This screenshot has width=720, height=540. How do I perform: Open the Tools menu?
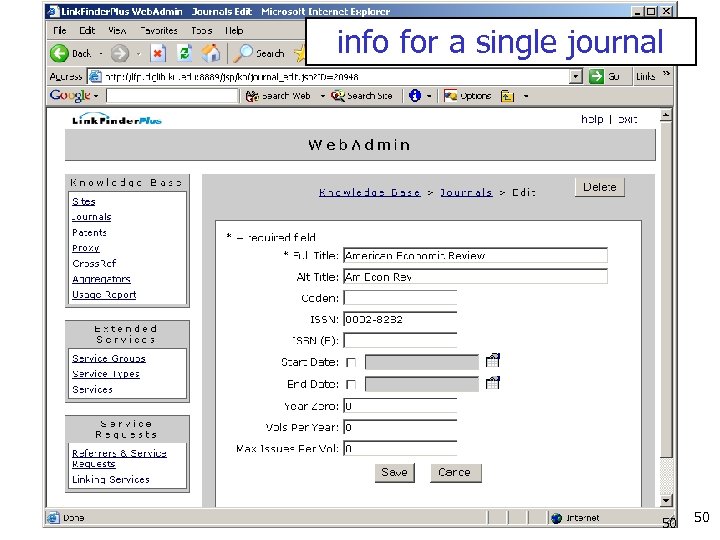tap(202, 31)
